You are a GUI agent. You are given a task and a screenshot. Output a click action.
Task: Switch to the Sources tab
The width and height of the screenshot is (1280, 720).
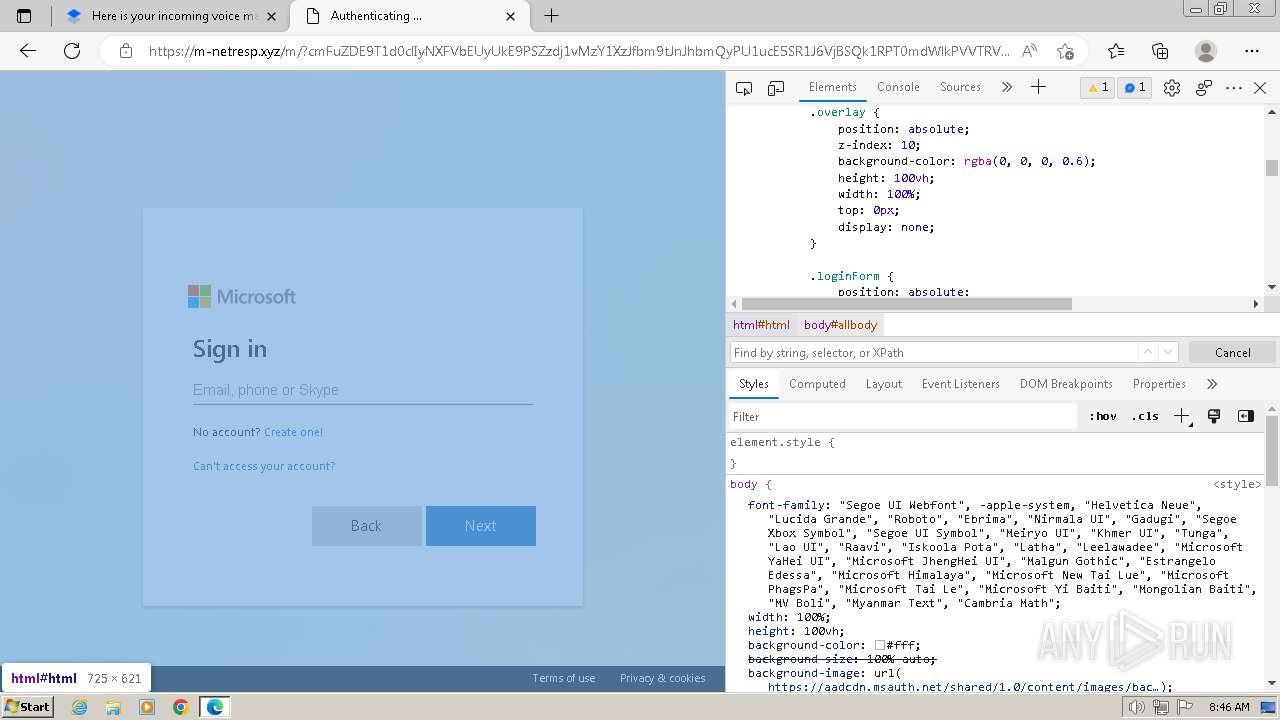point(960,87)
